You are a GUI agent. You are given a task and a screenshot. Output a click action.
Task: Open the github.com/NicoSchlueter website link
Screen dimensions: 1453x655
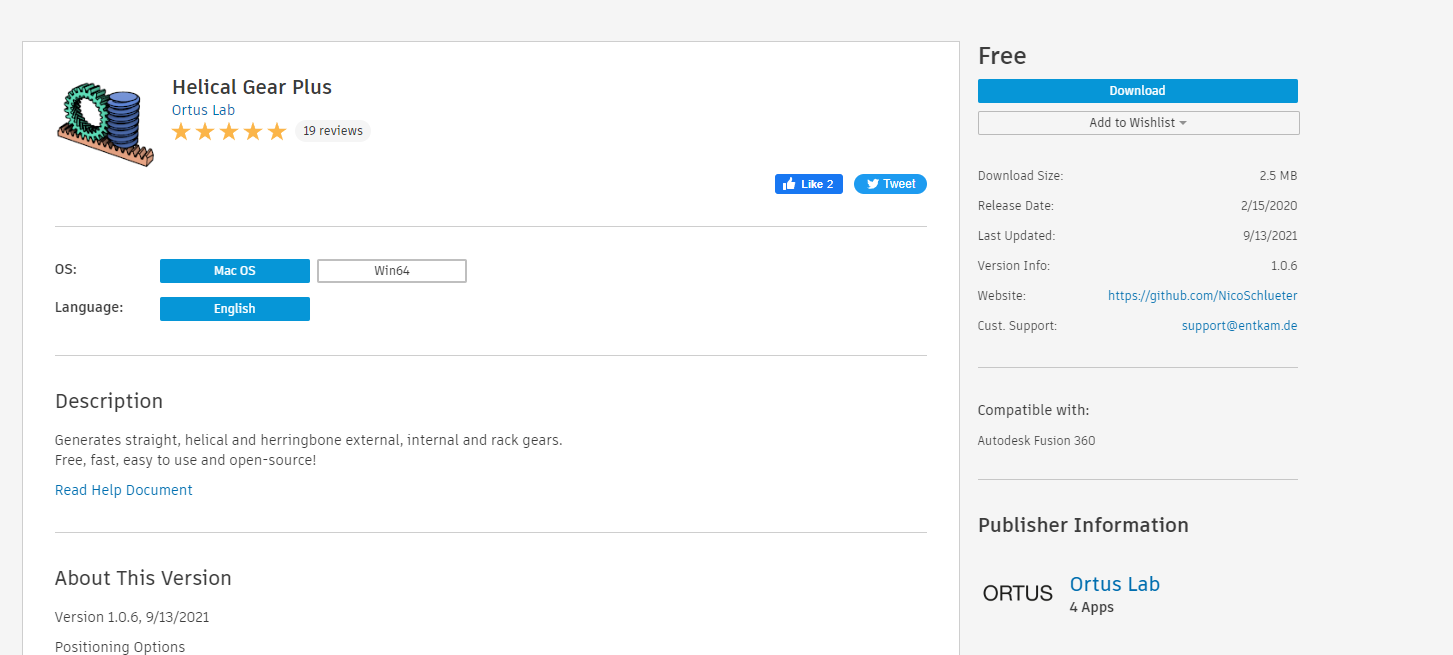(1203, 296)
